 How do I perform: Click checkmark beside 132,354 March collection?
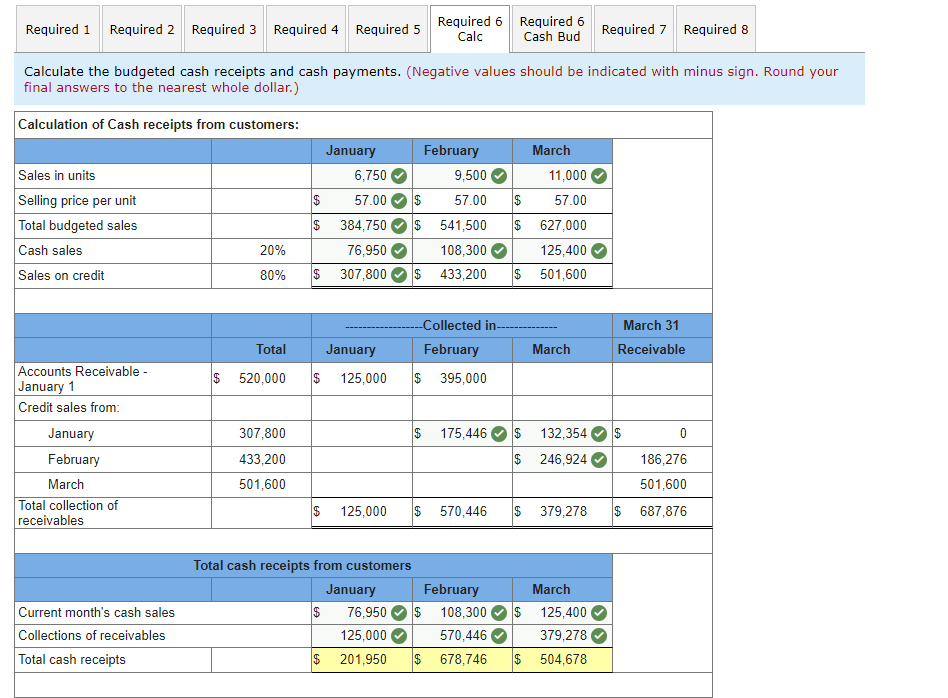[599, 434]
